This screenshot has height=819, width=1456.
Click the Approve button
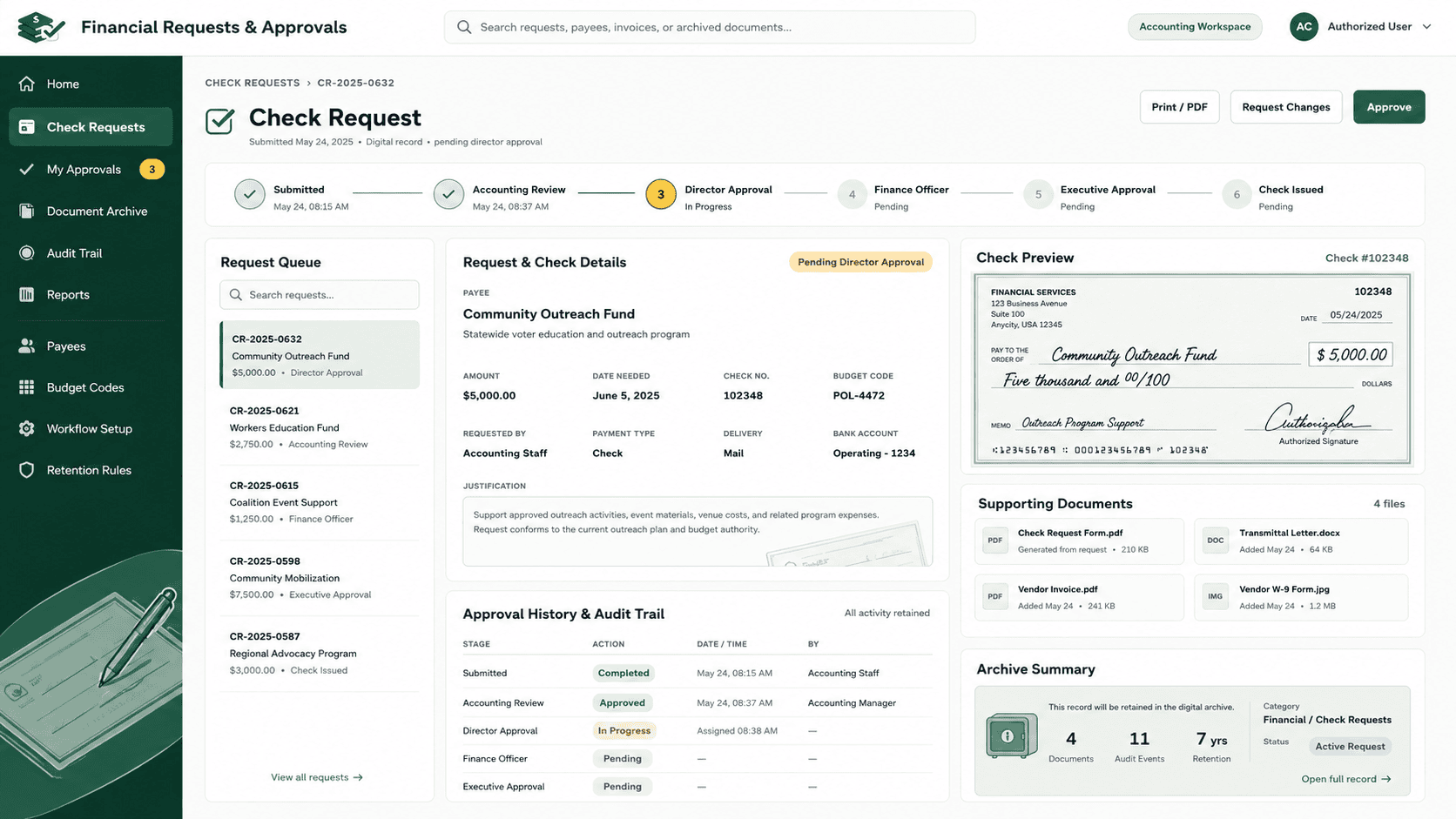1389,107
